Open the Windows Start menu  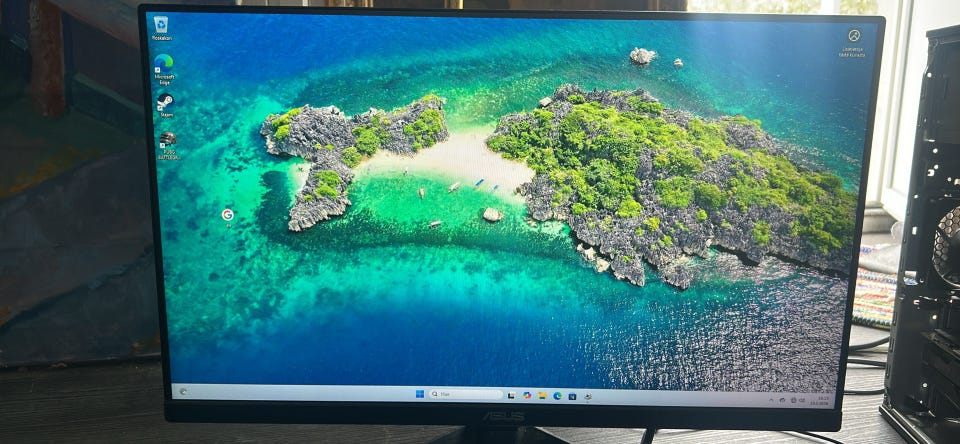[420, 394]
